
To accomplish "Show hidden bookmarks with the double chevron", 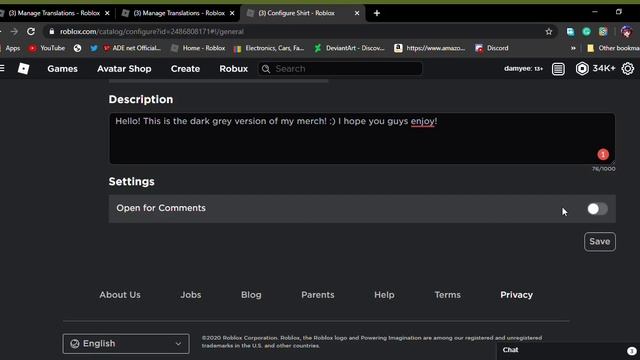I will (x=573, y=48).
